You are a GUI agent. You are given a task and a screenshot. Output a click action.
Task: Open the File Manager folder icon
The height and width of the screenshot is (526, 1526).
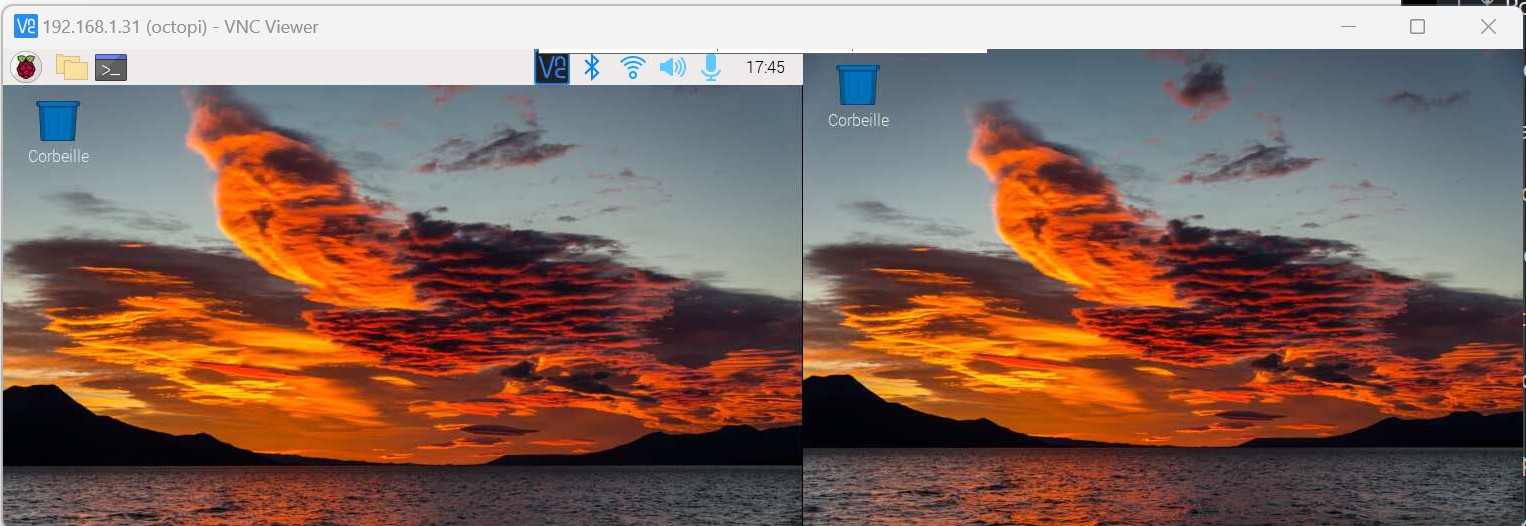coord(71,67)
